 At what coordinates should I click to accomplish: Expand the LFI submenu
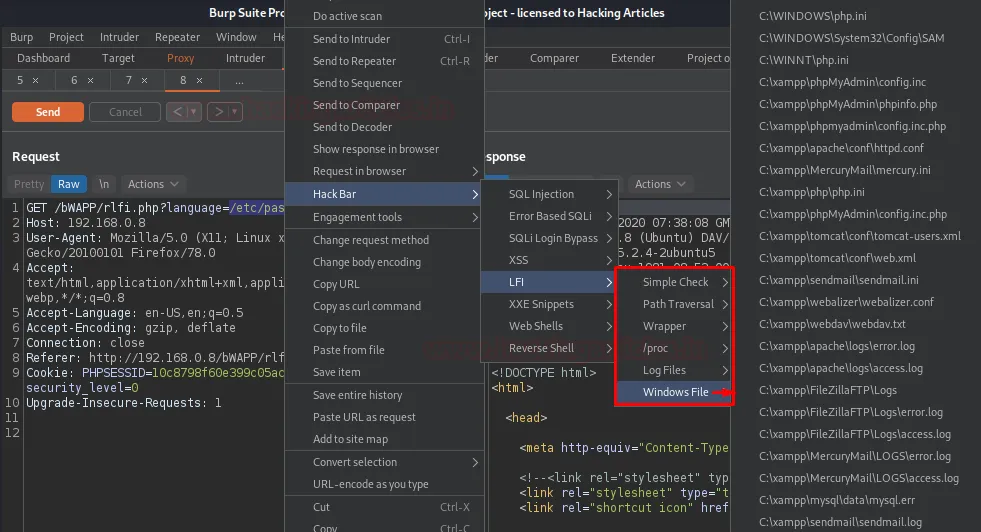(549, 282)
